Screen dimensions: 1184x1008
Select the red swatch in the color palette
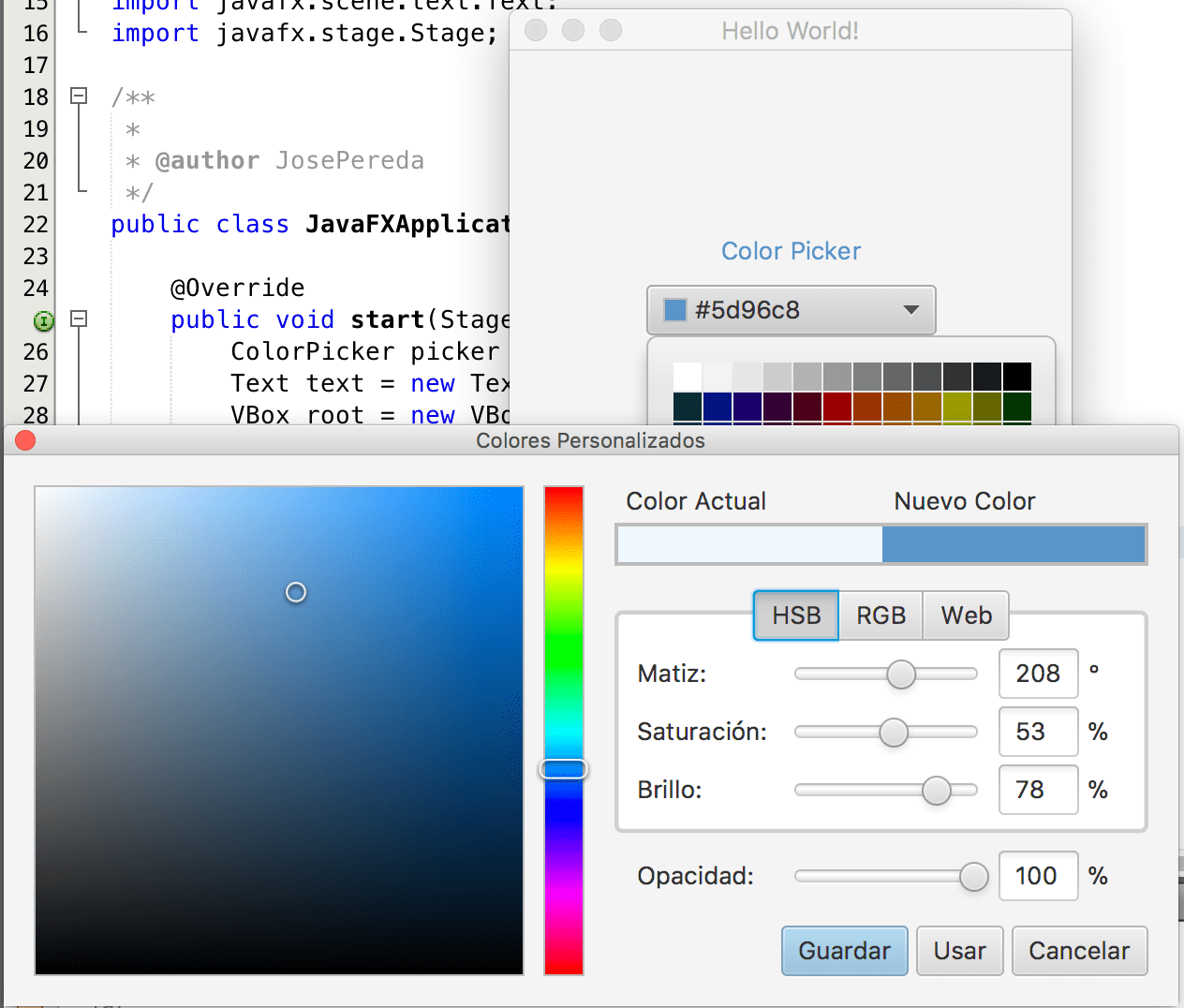click(836, 406)
